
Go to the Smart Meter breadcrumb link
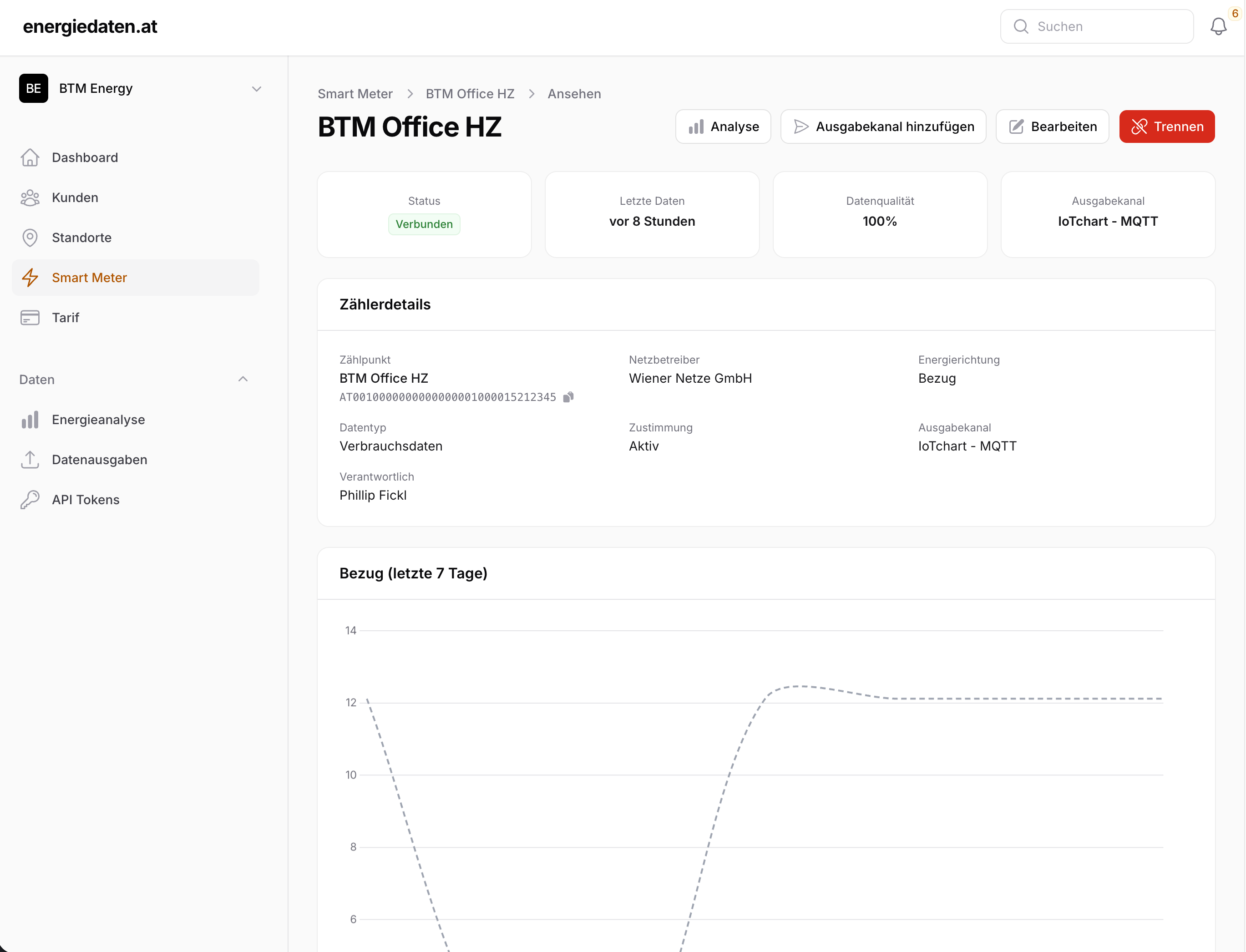point(355,94)
